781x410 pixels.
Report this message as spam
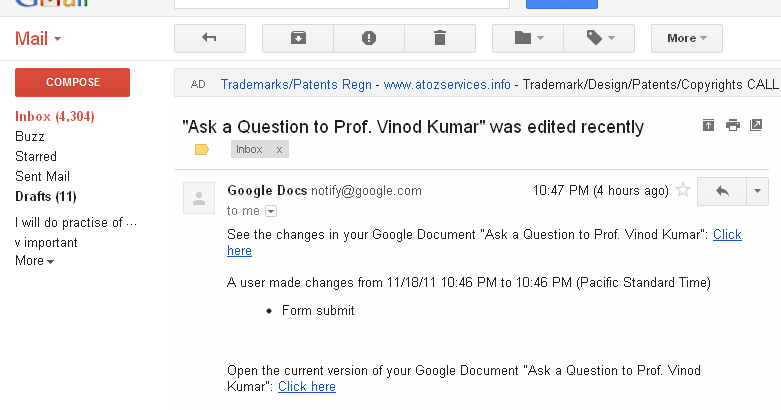(x=369, y=38)
